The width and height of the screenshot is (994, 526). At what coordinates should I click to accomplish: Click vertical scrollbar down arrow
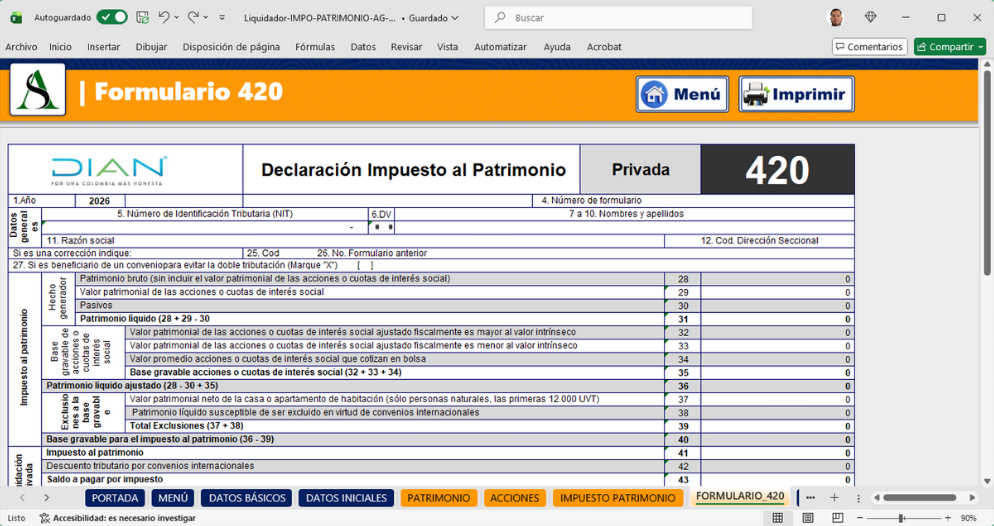pos(987,481)
